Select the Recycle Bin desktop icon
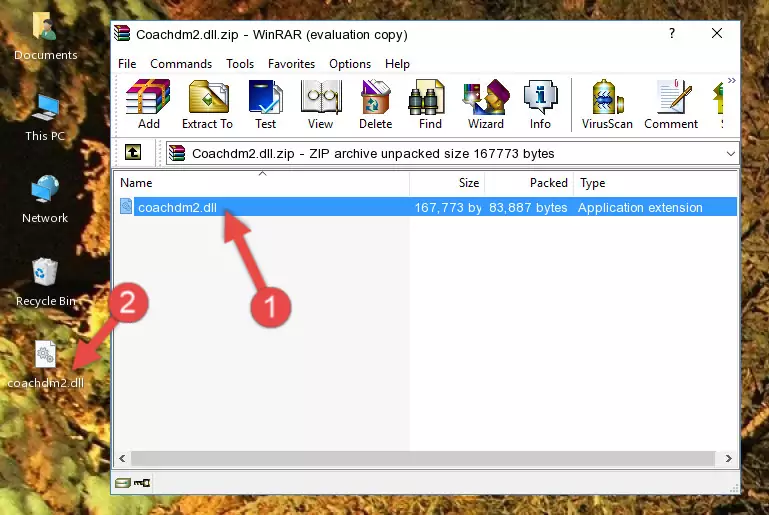This screenshot has height=515, width=769. pyautogui.click(x=45, y=282)
